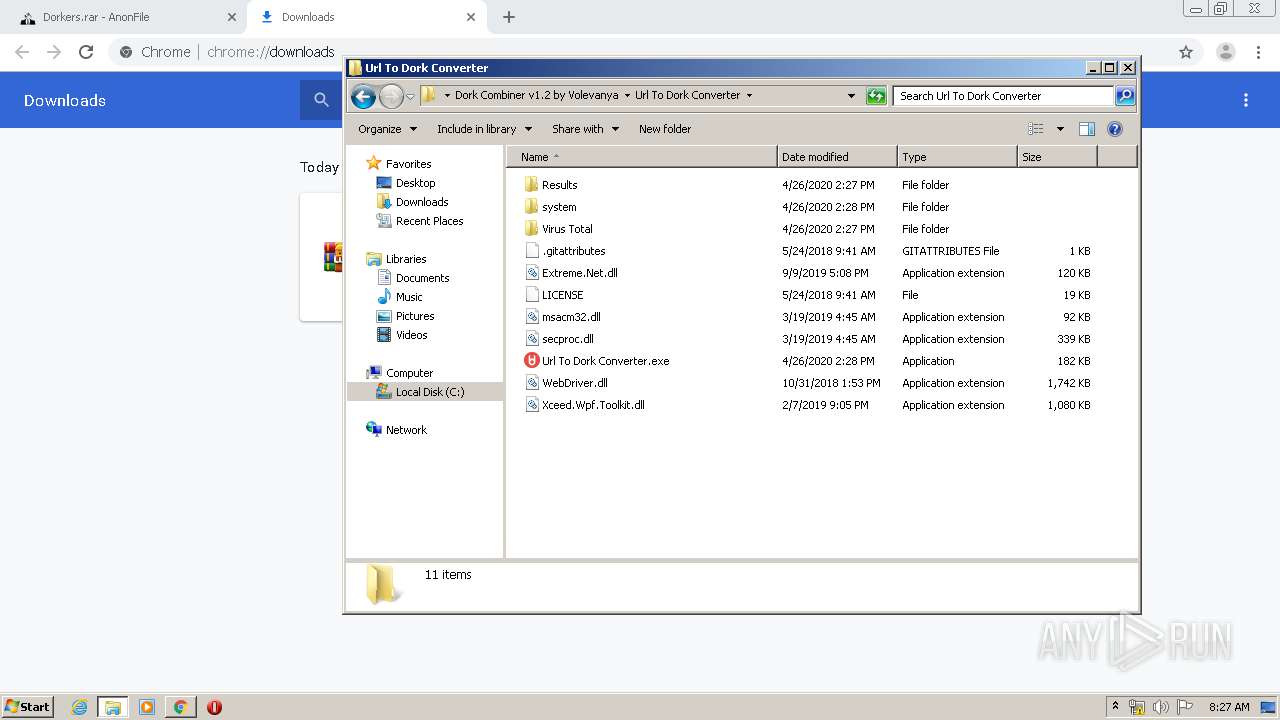Click the Chrome taskbar icon

[x=180, y=707]
